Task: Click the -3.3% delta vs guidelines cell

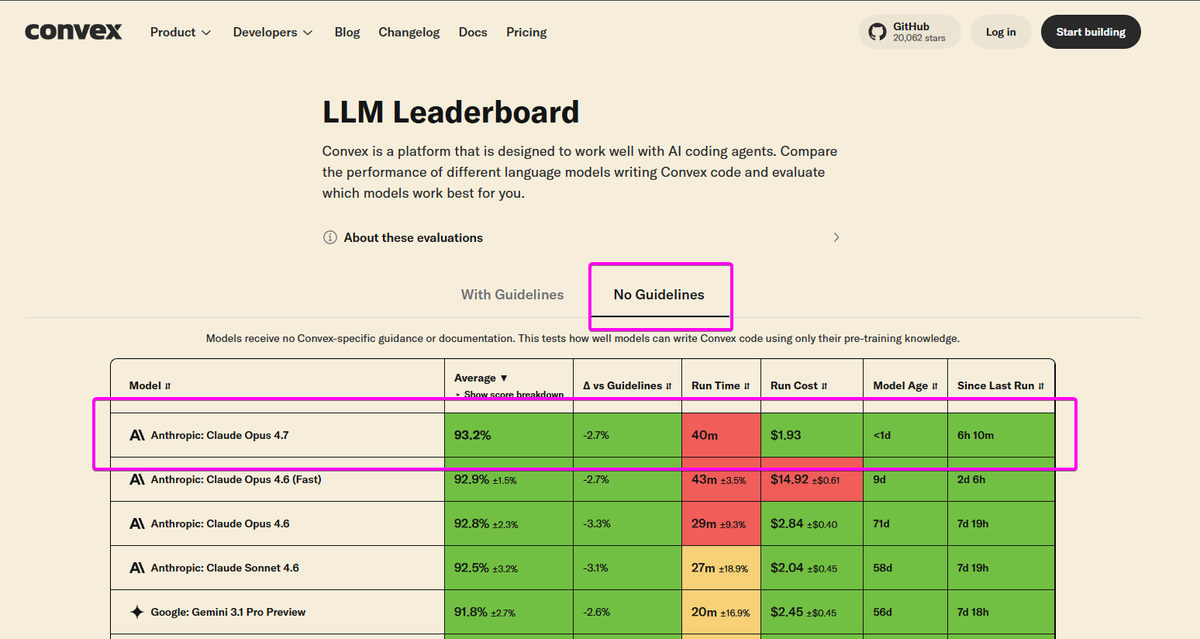Action: tap(626, 524)
